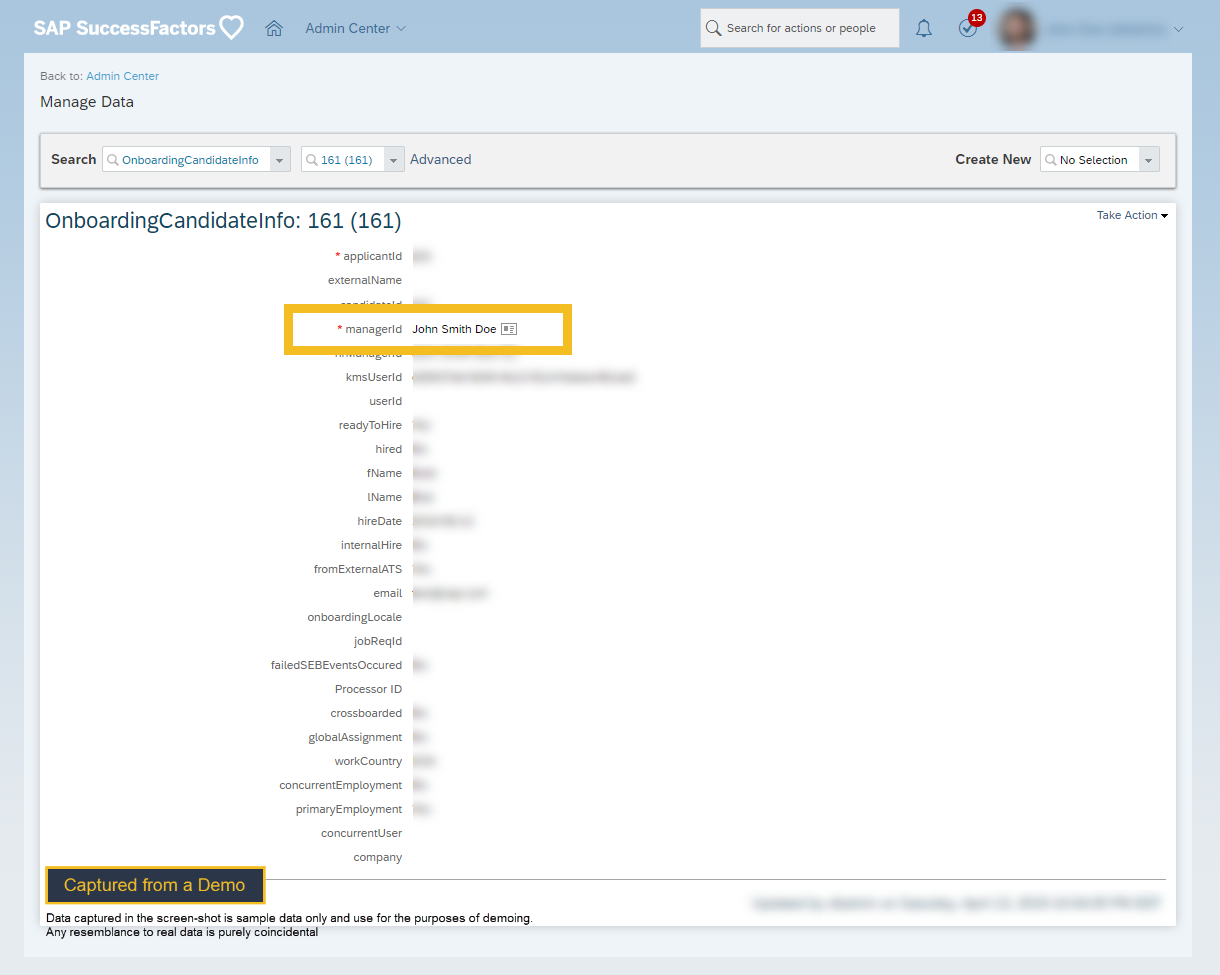Expand the Create New No Selection dropdown arrow
The width and height of the screenshot is (1220, 975).
click(x=1149, y=160)
